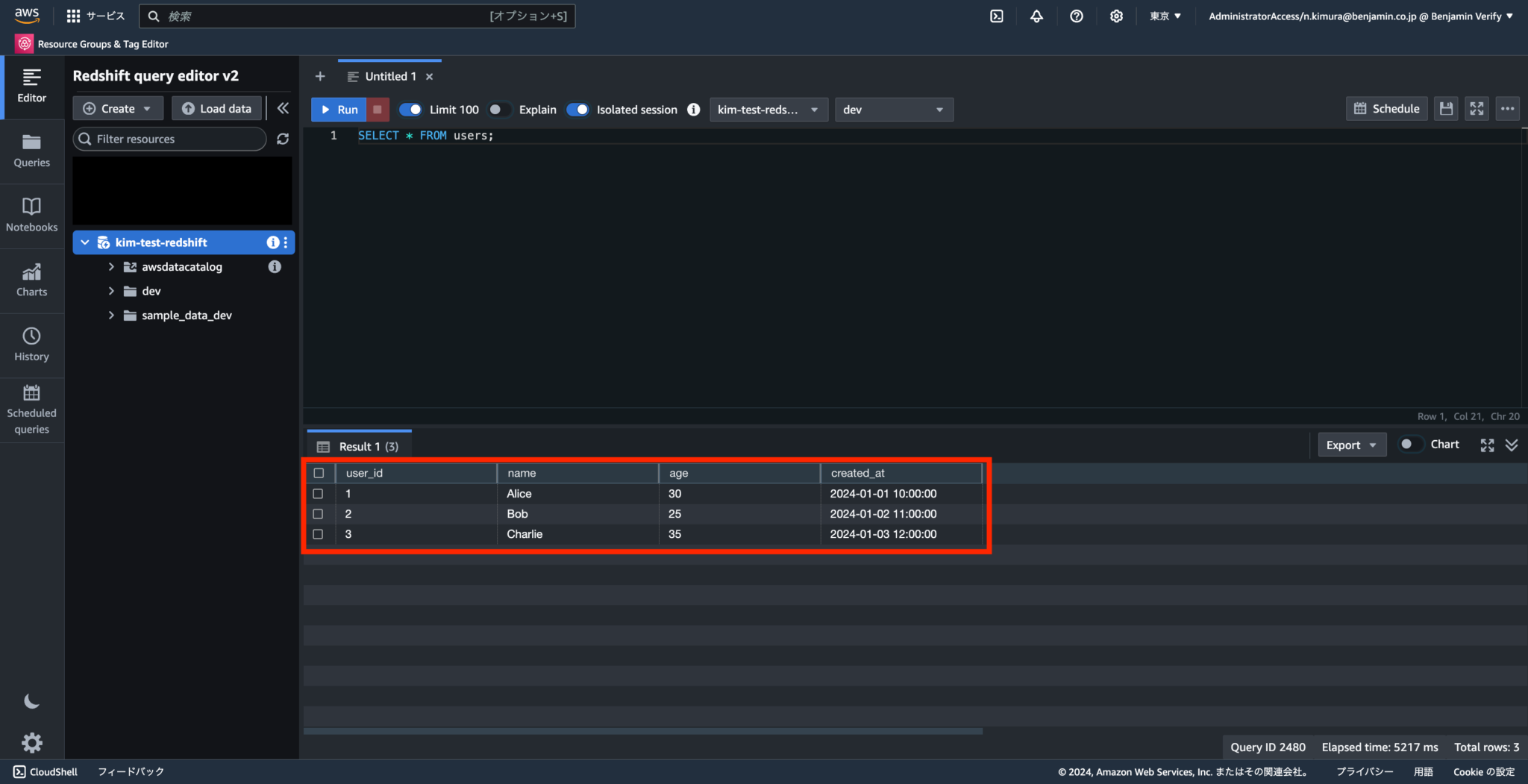Turn off the Limit 100 toggle
Screen dimensions: 1528x784
point(410,110)
